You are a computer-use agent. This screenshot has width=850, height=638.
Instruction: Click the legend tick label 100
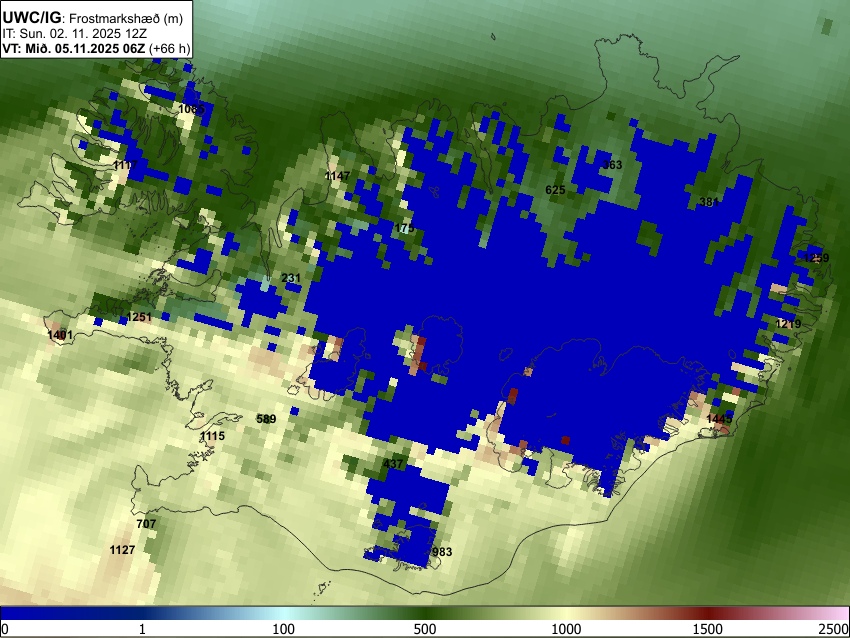284,629
